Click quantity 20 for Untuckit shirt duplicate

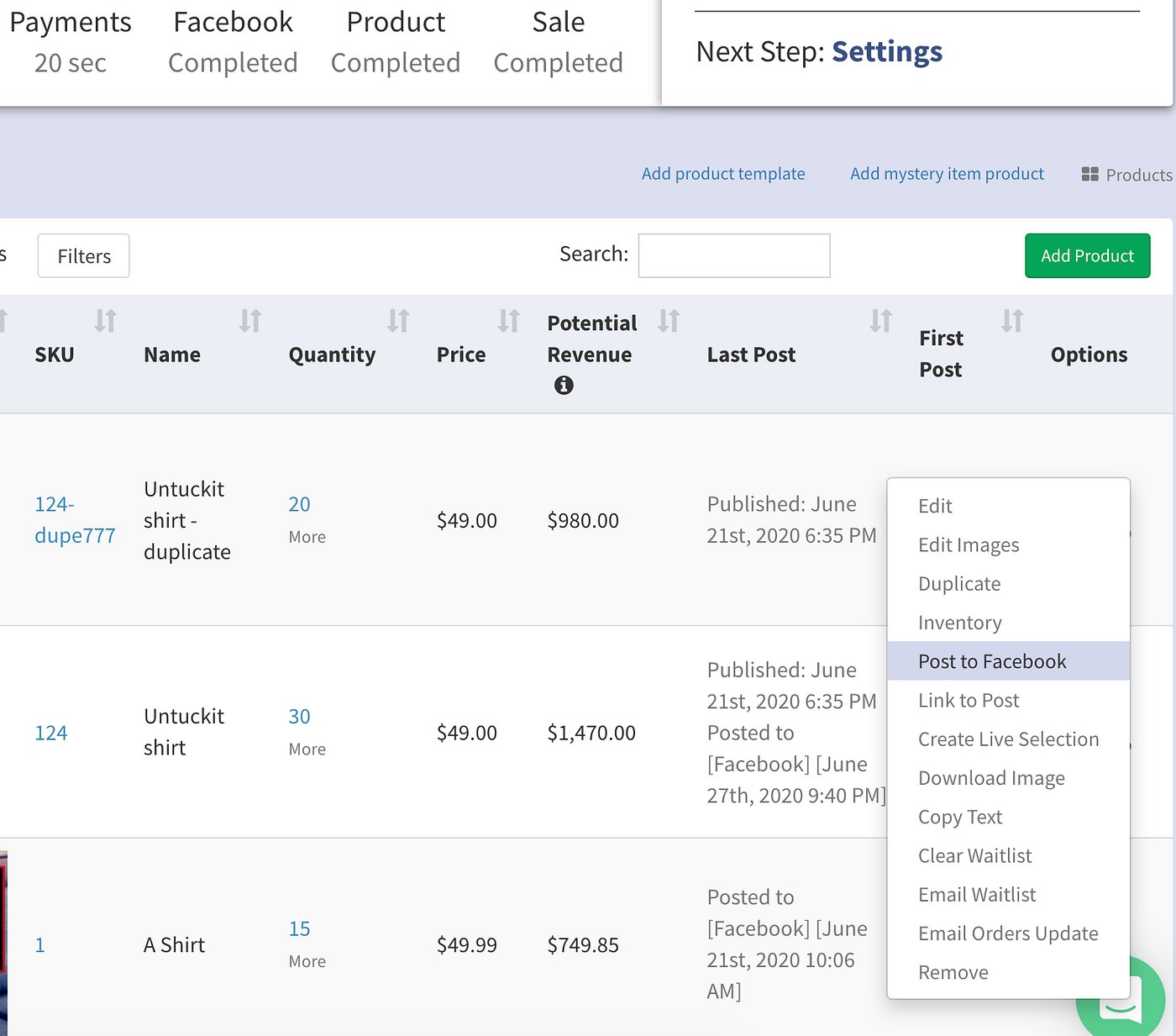(x=299, y=504)
